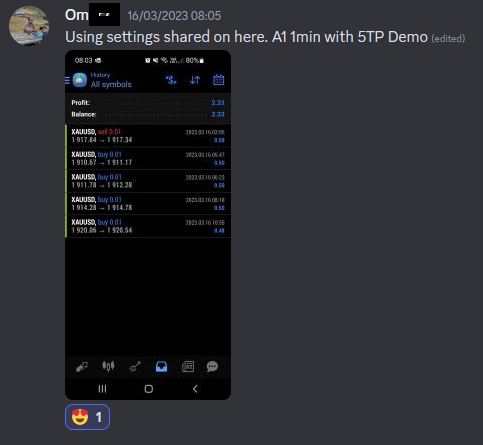Image resolution: width=483 pixels, height=445 pixels.
Task: Open the candlestick Chart tab
Action: coord(108,366)
